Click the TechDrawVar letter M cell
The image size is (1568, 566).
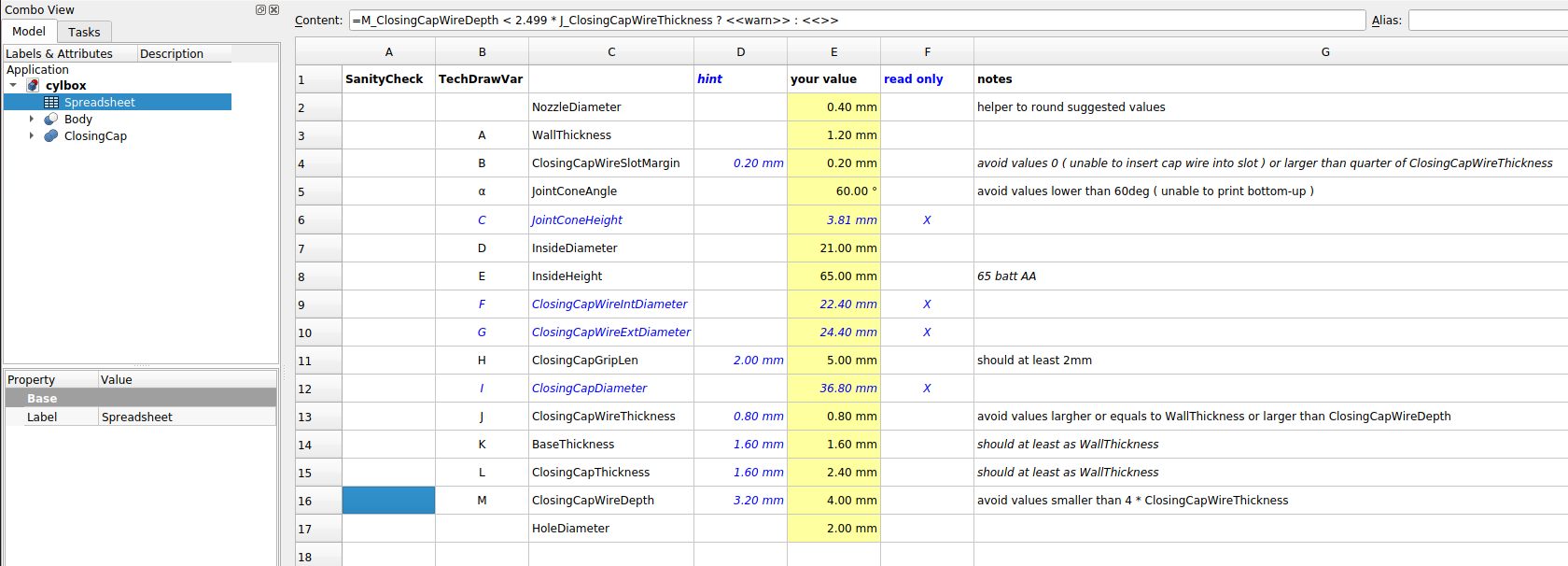pyautogui.click(x=482, y=501)
